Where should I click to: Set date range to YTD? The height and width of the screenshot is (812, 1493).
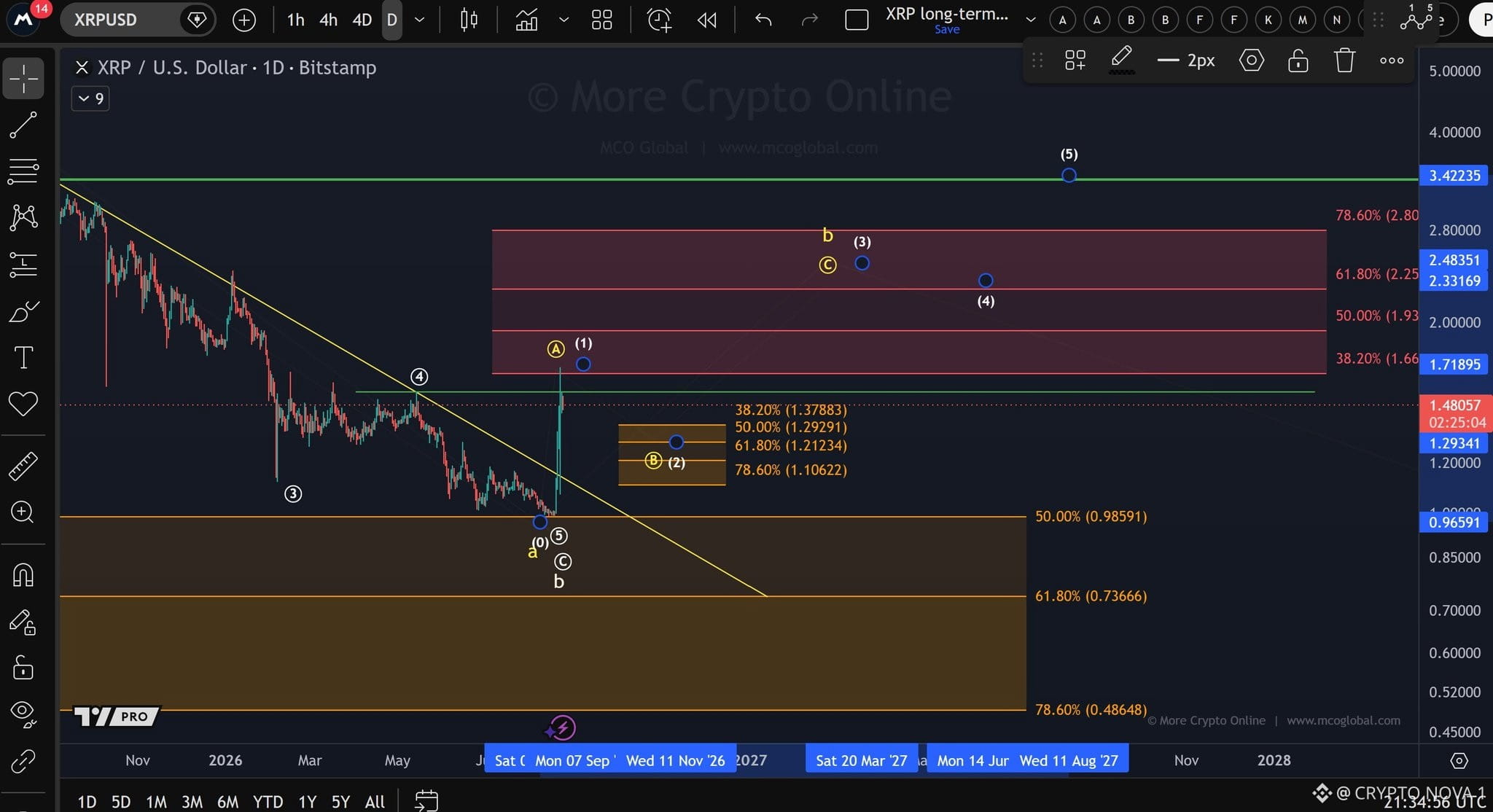(x=268, y=802)
